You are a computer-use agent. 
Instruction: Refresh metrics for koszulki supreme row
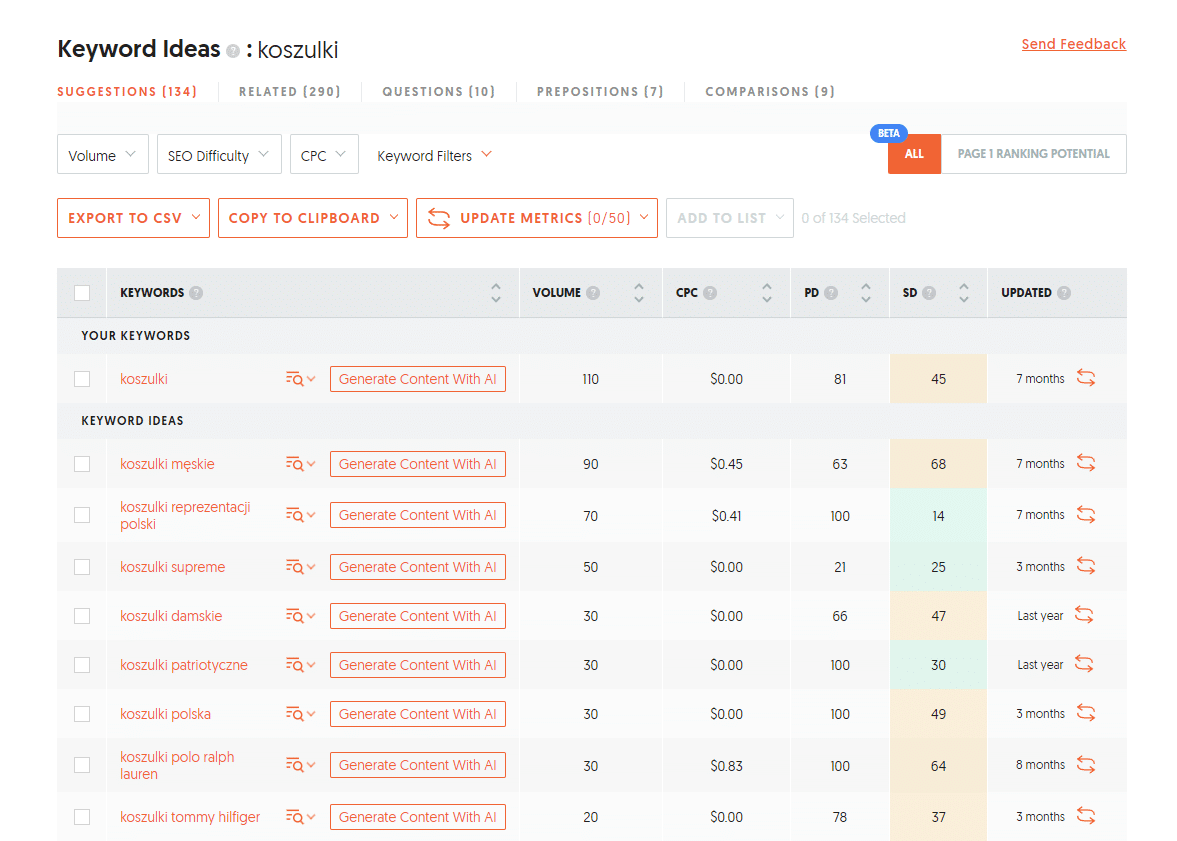click(1086, 565)
